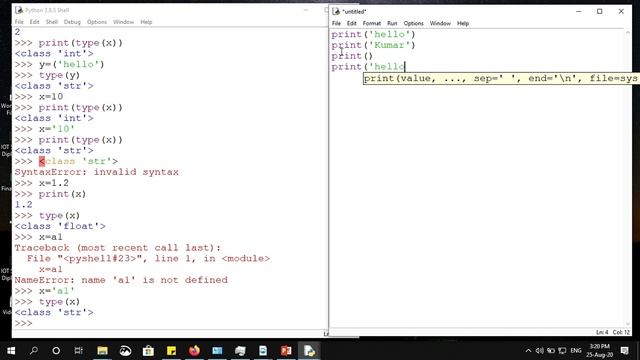640x360 pixels.
Task: Minimize the untitled editor window
Action: (578, 11)
